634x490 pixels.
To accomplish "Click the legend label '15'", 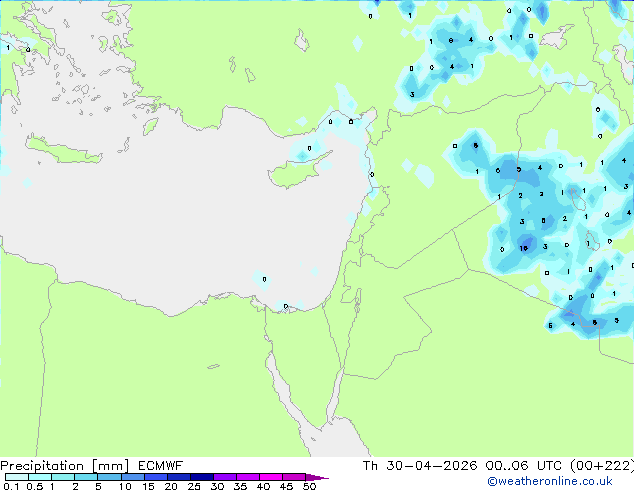I will (x=148, y=486).
